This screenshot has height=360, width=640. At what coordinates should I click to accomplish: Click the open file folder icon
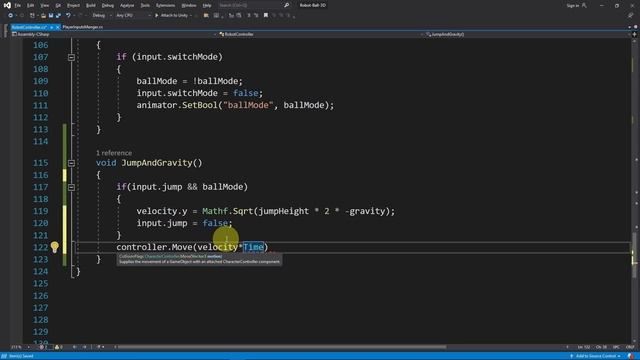point(43,16)
